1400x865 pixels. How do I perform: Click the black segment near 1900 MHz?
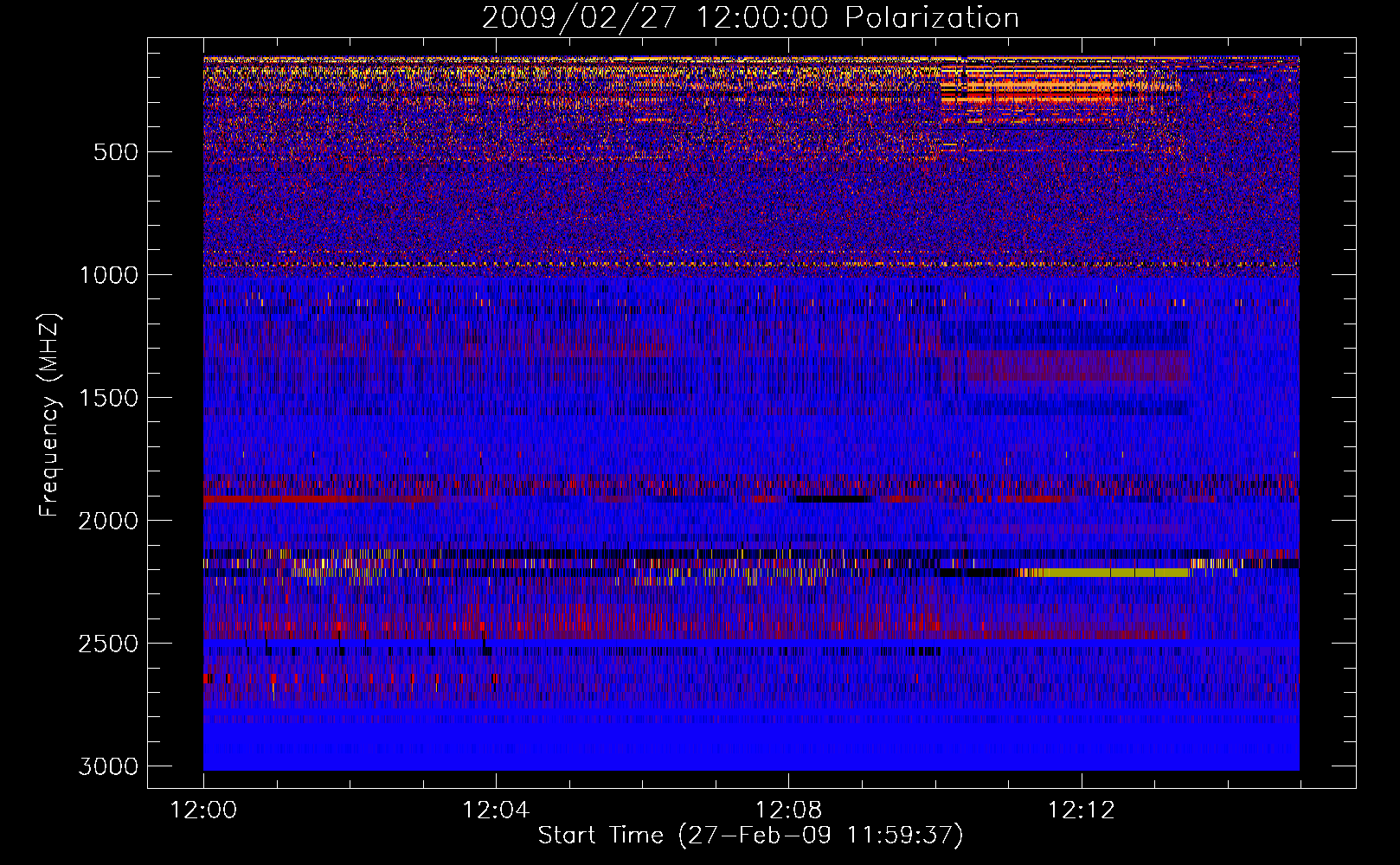click(832, 499)
